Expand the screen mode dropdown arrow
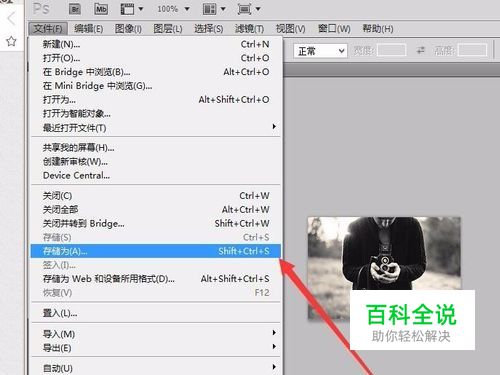The image size is (500, 375). point(258,9)
